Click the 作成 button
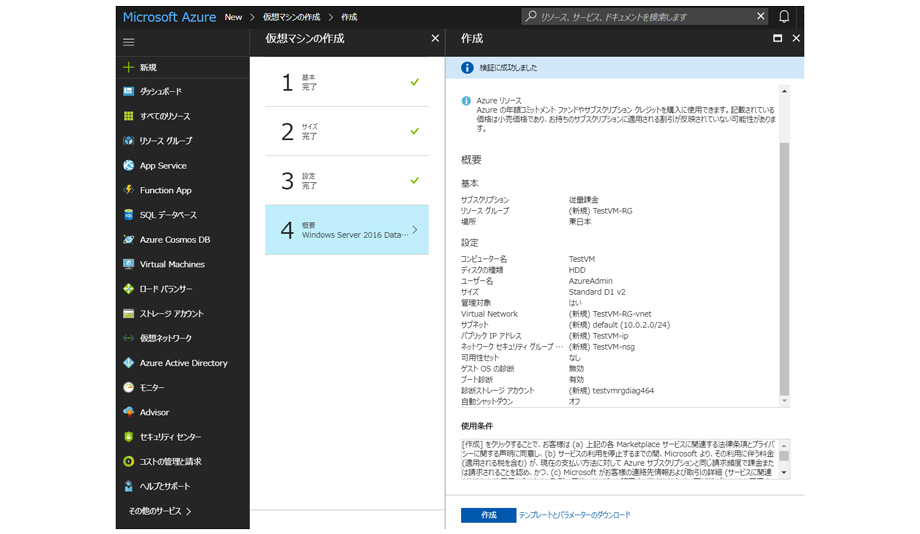Viewport: 920px width, 534px height. click(488, 515)
